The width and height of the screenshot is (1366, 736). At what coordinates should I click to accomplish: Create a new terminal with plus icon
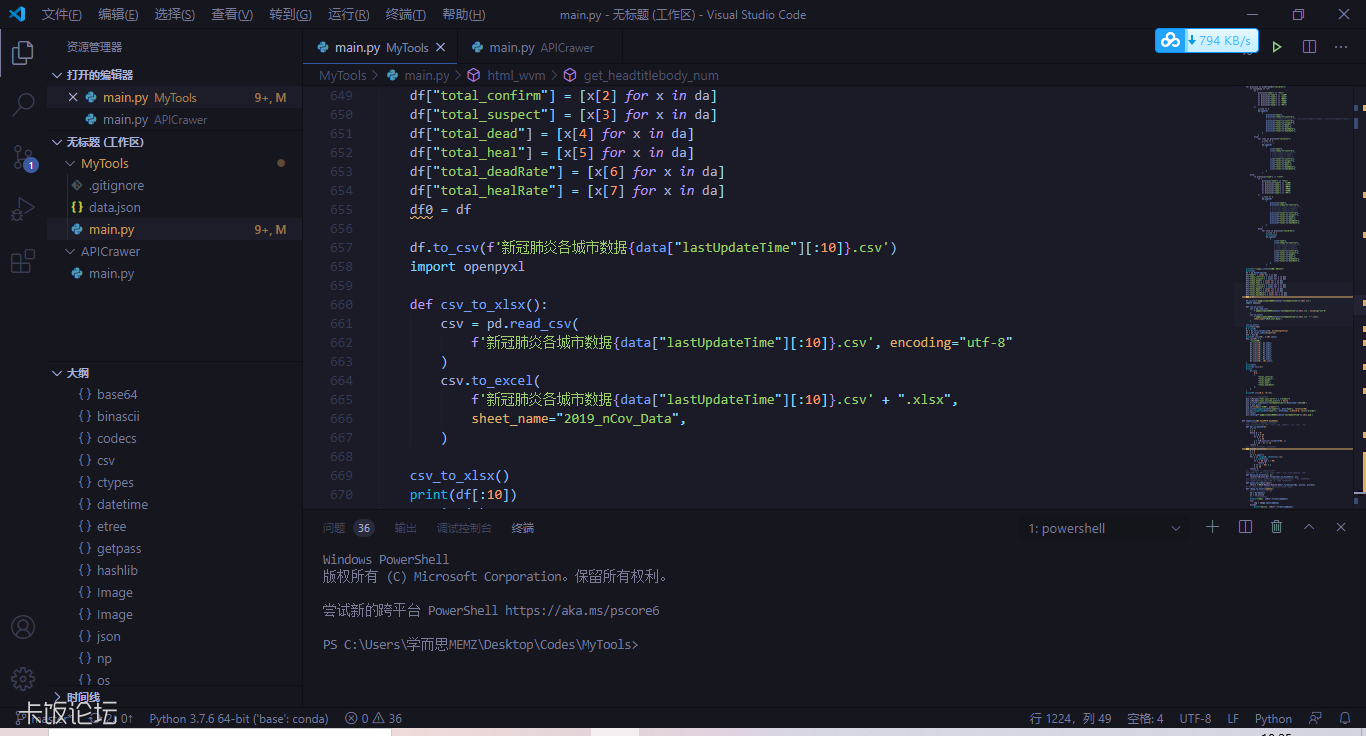pos(1212,527)
